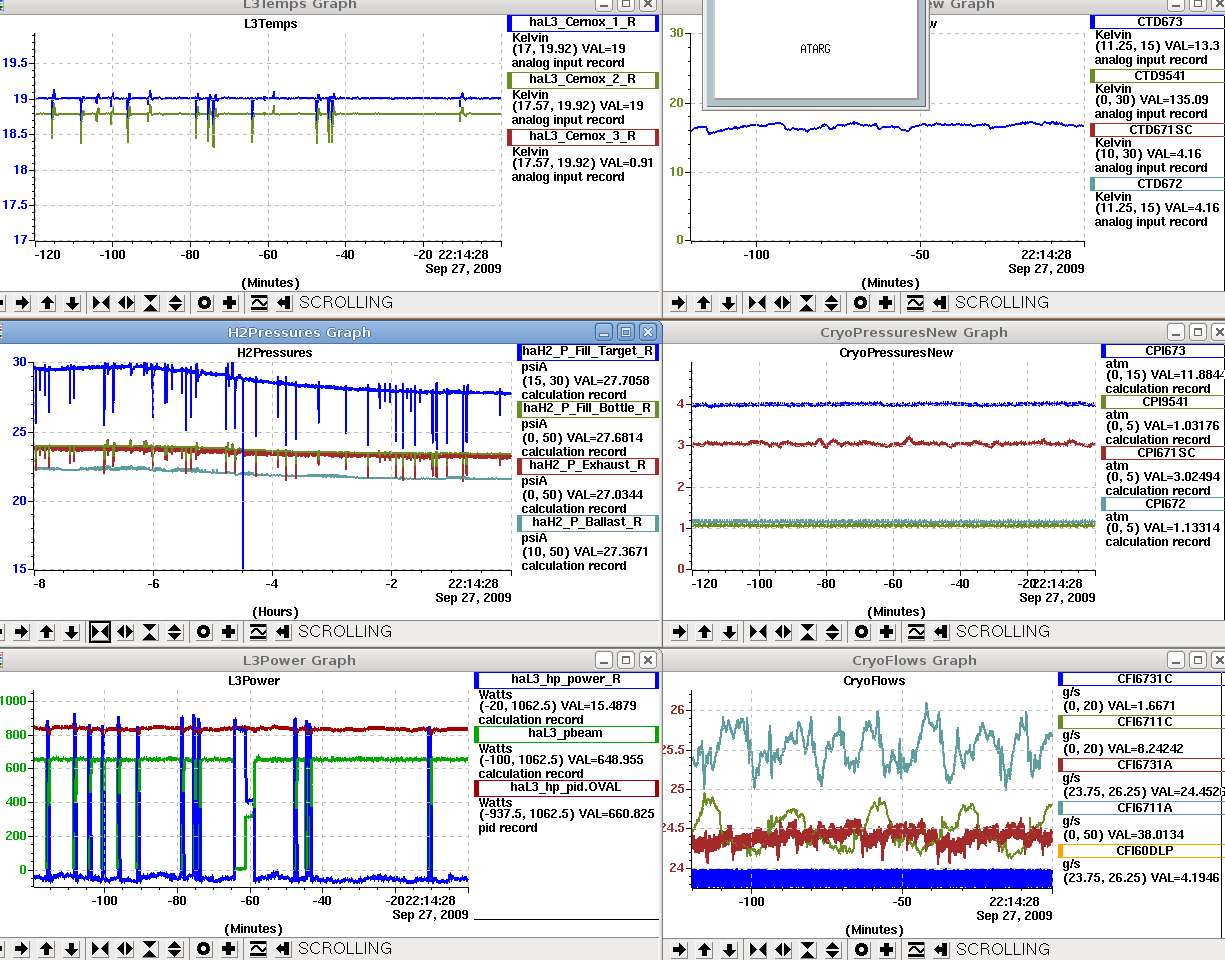Expand the Y axis in H2Pressures toolbar

tap(175, 631)
